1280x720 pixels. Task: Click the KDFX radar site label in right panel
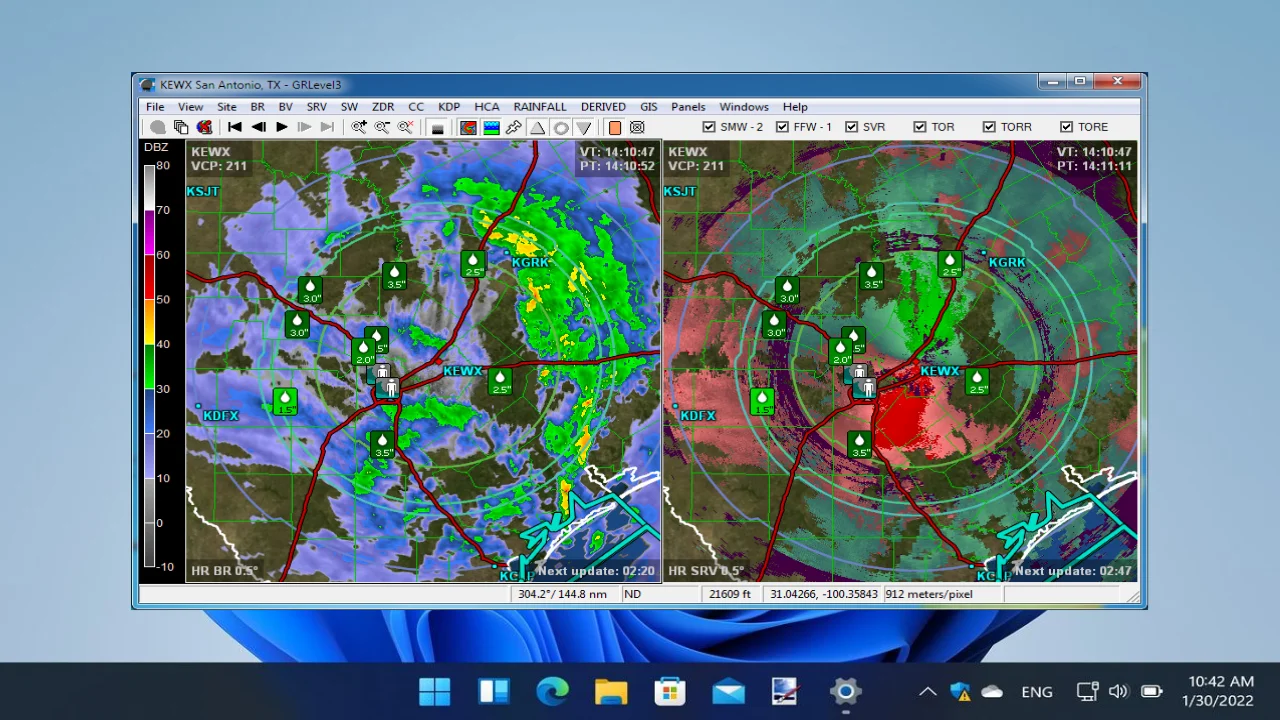[x=697, y=415]
